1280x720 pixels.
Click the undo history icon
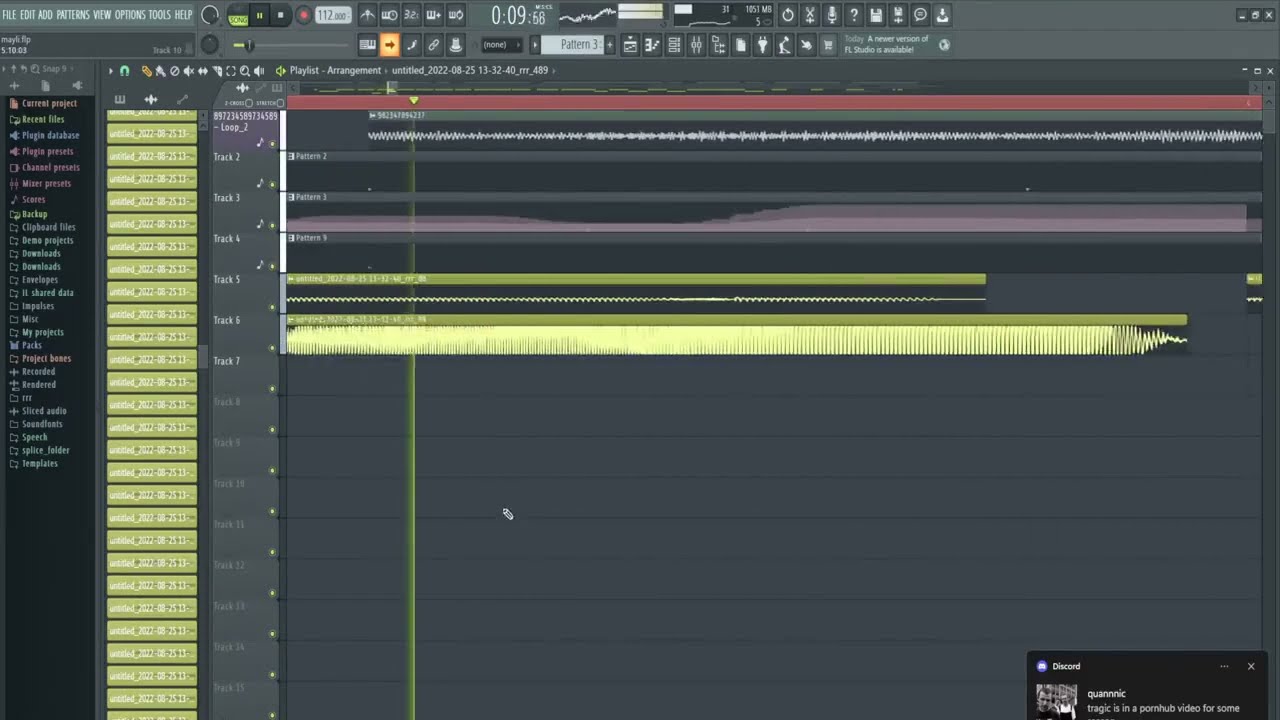[788, 15]
